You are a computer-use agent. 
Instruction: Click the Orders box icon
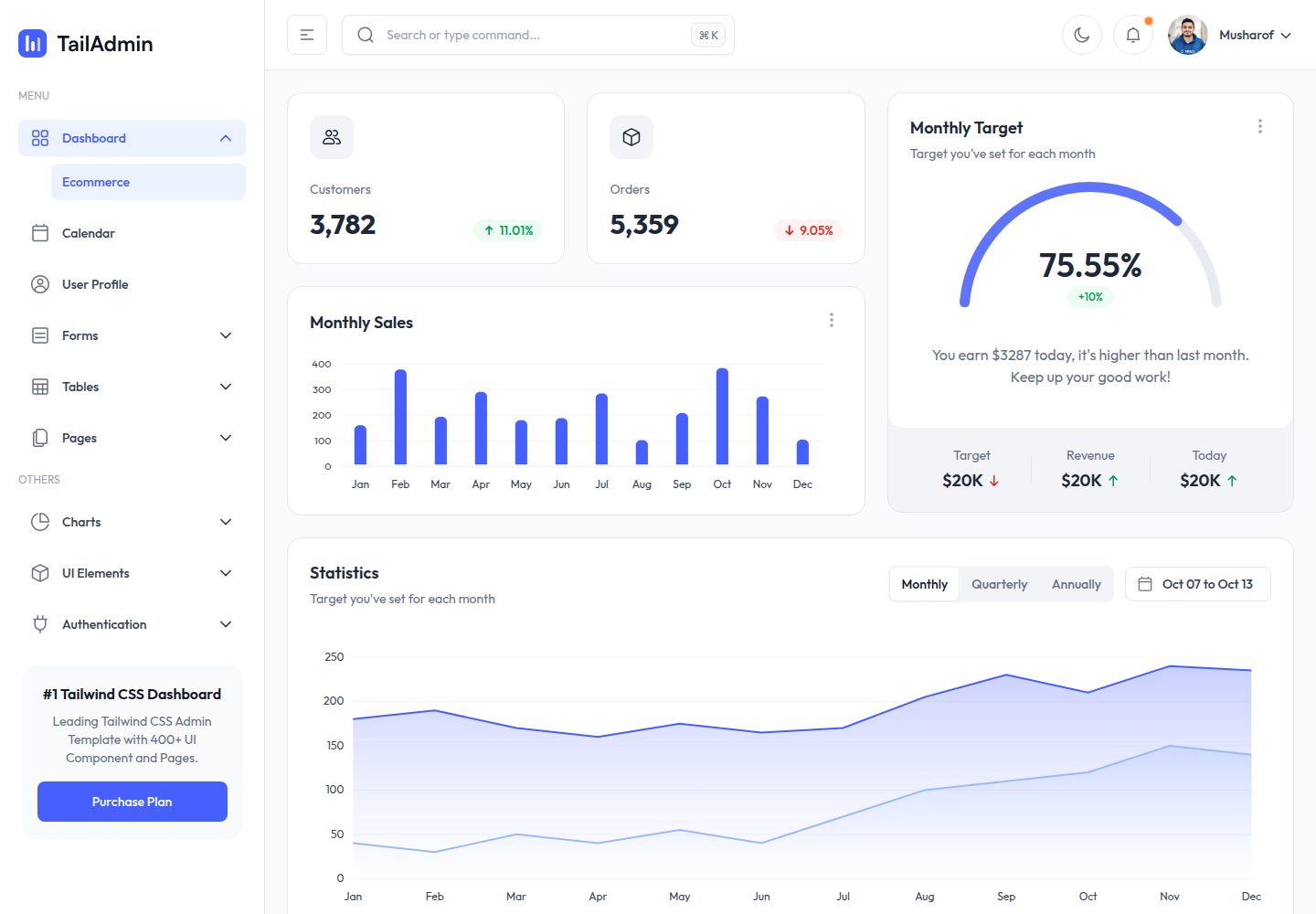coord(631,137)
